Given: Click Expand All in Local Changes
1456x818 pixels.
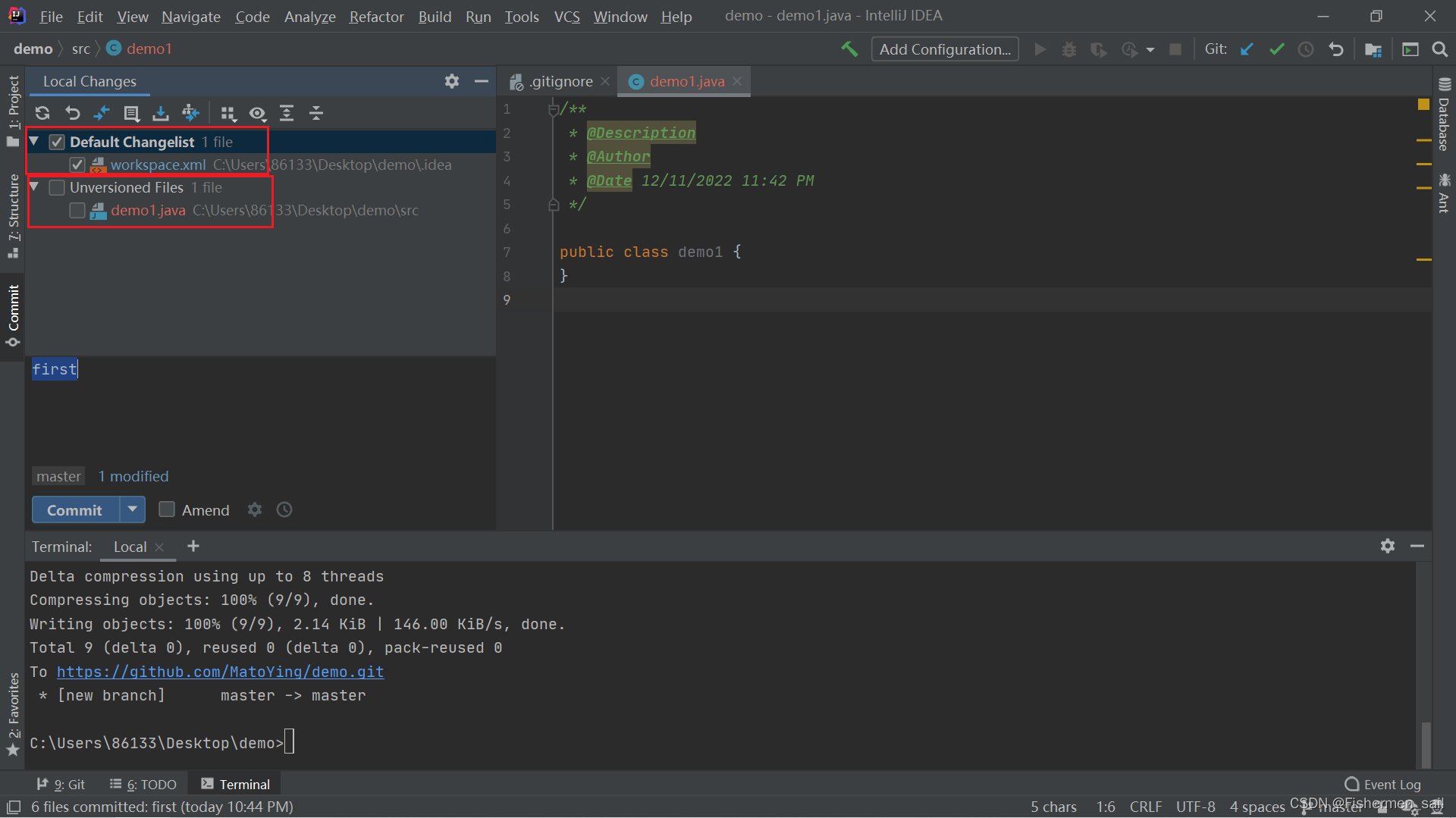Looking at the screenshot, I should click(287, 114).
